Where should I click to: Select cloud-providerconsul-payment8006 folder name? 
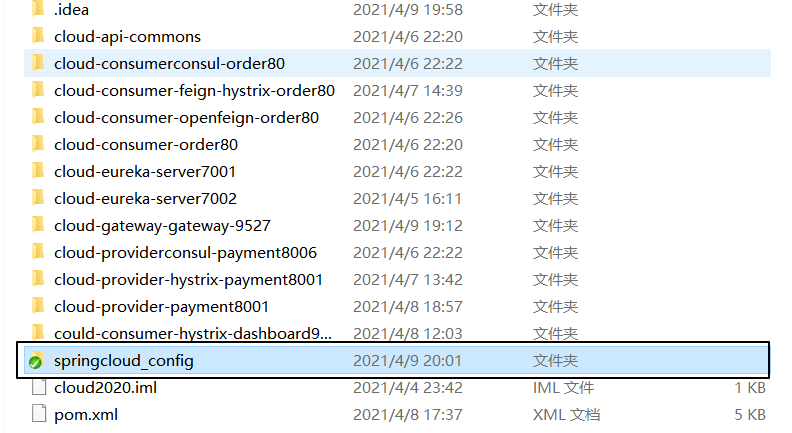pos(185,253)
